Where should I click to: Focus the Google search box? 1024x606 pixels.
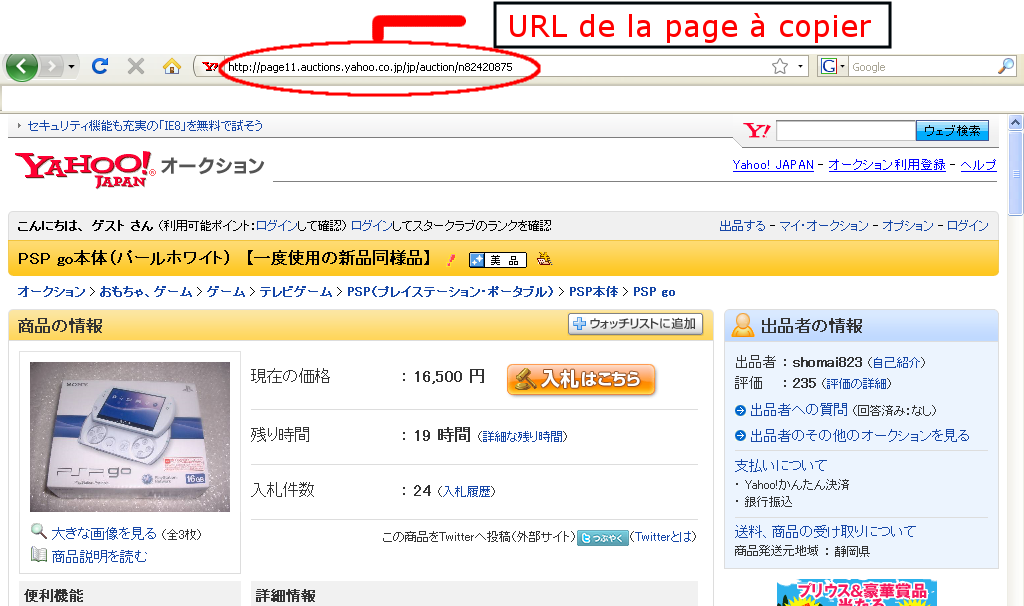tap(922, 67)
